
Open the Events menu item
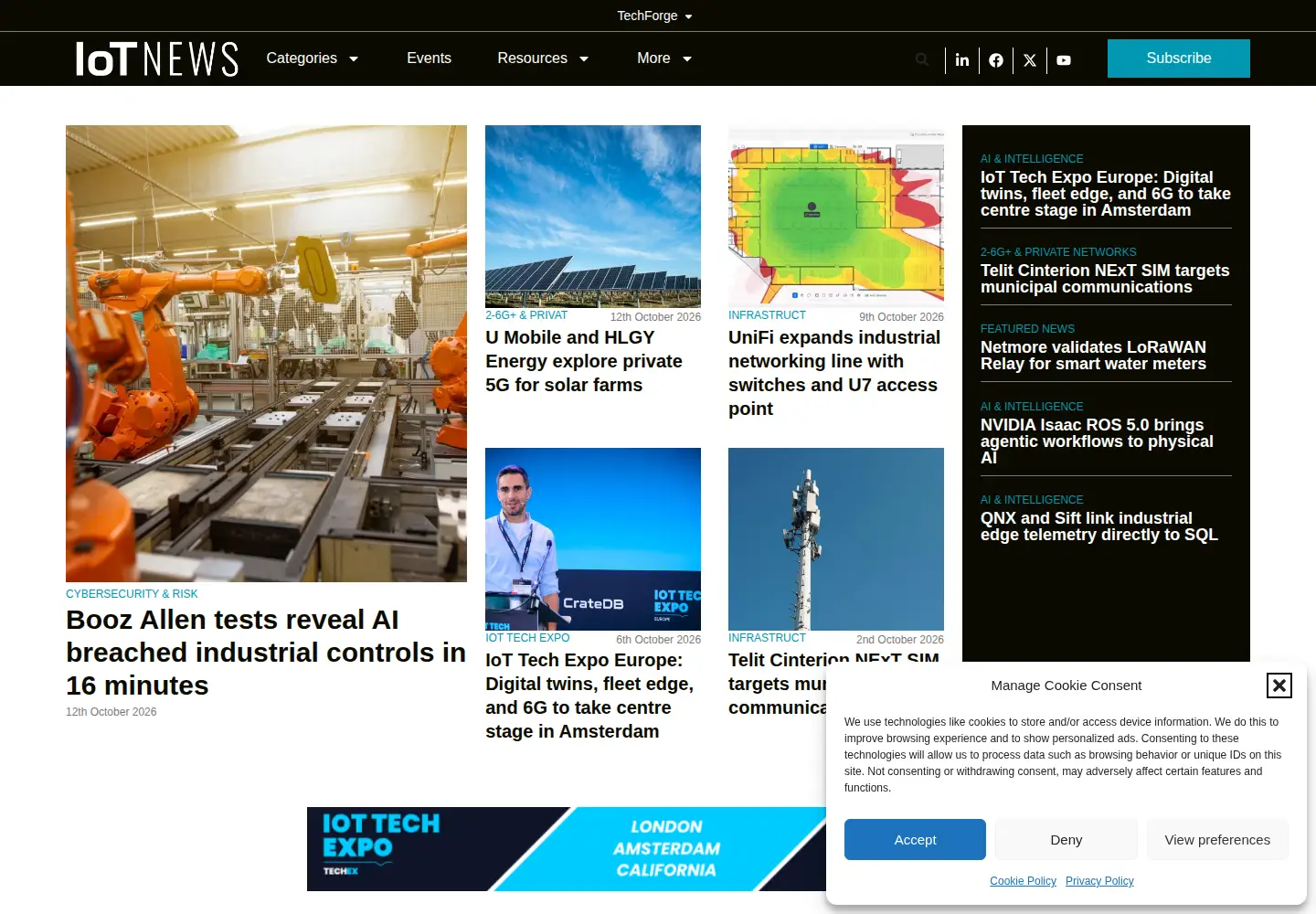click(x=429, y=58)
